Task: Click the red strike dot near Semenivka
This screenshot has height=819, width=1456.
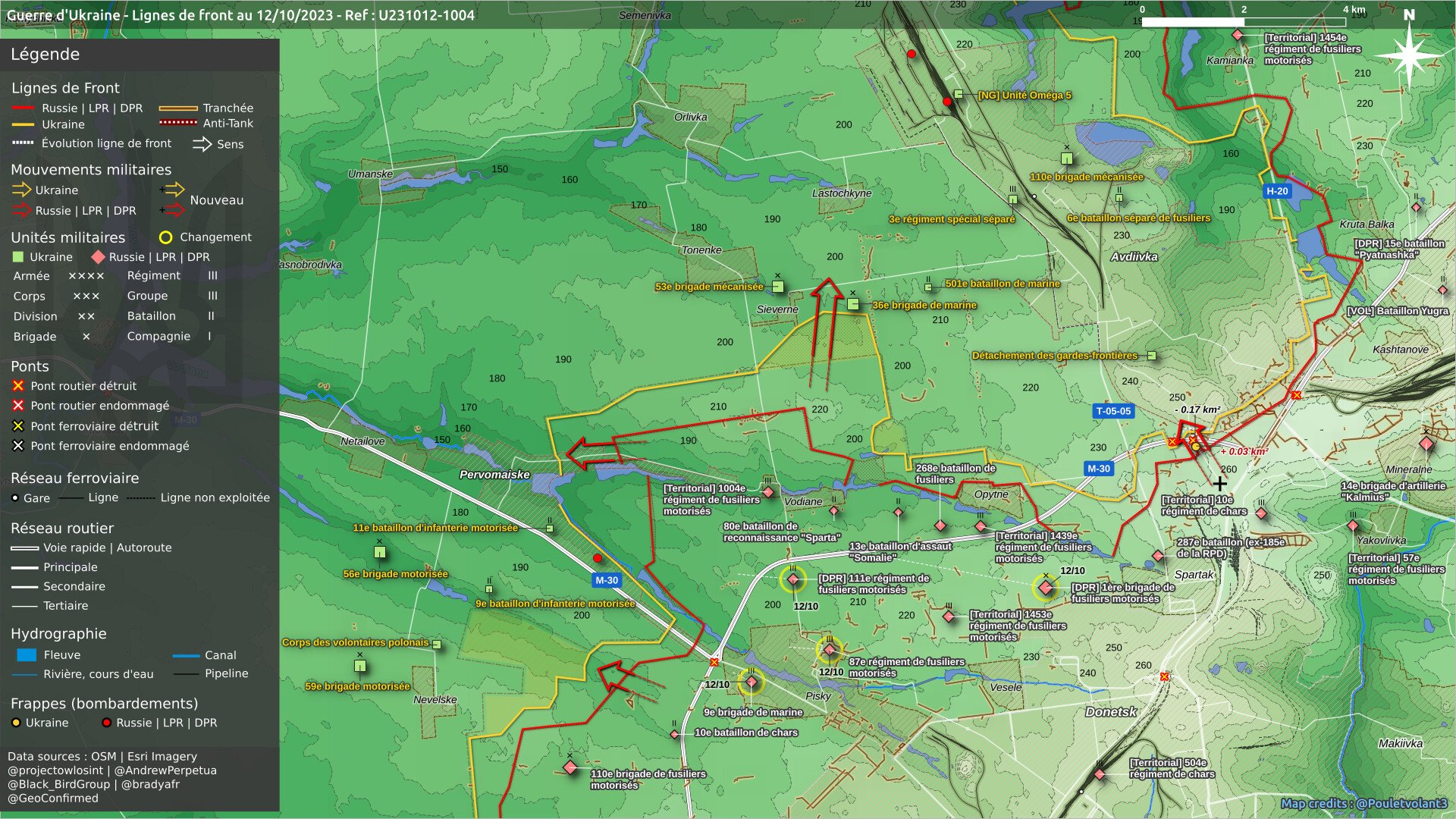Action: 912,54
